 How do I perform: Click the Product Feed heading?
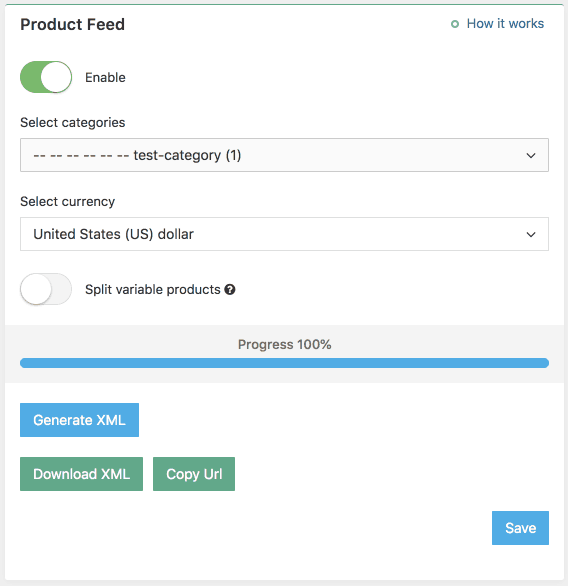click(x=72, y=25)
